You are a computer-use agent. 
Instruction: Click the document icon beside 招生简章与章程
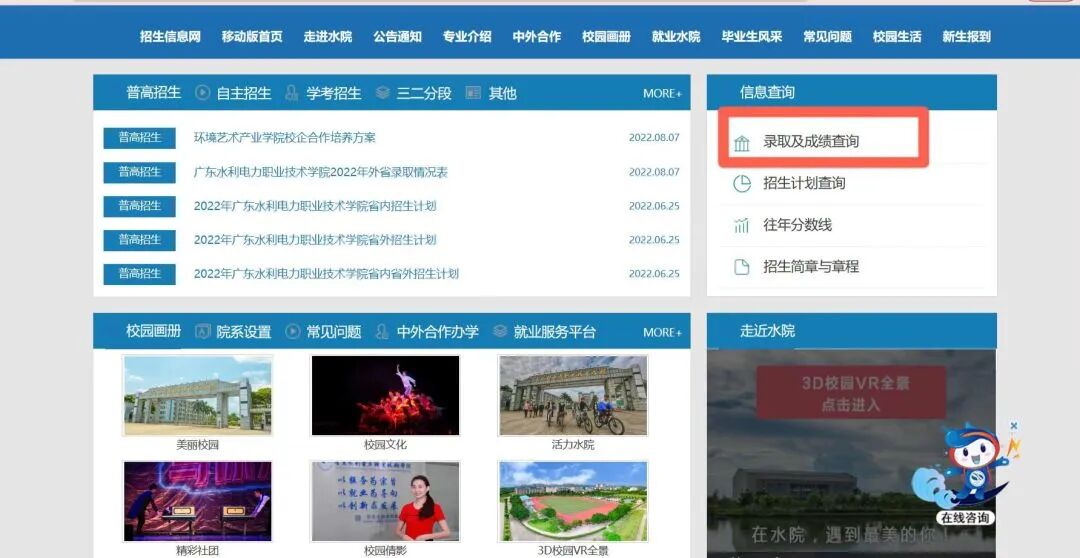741,267
